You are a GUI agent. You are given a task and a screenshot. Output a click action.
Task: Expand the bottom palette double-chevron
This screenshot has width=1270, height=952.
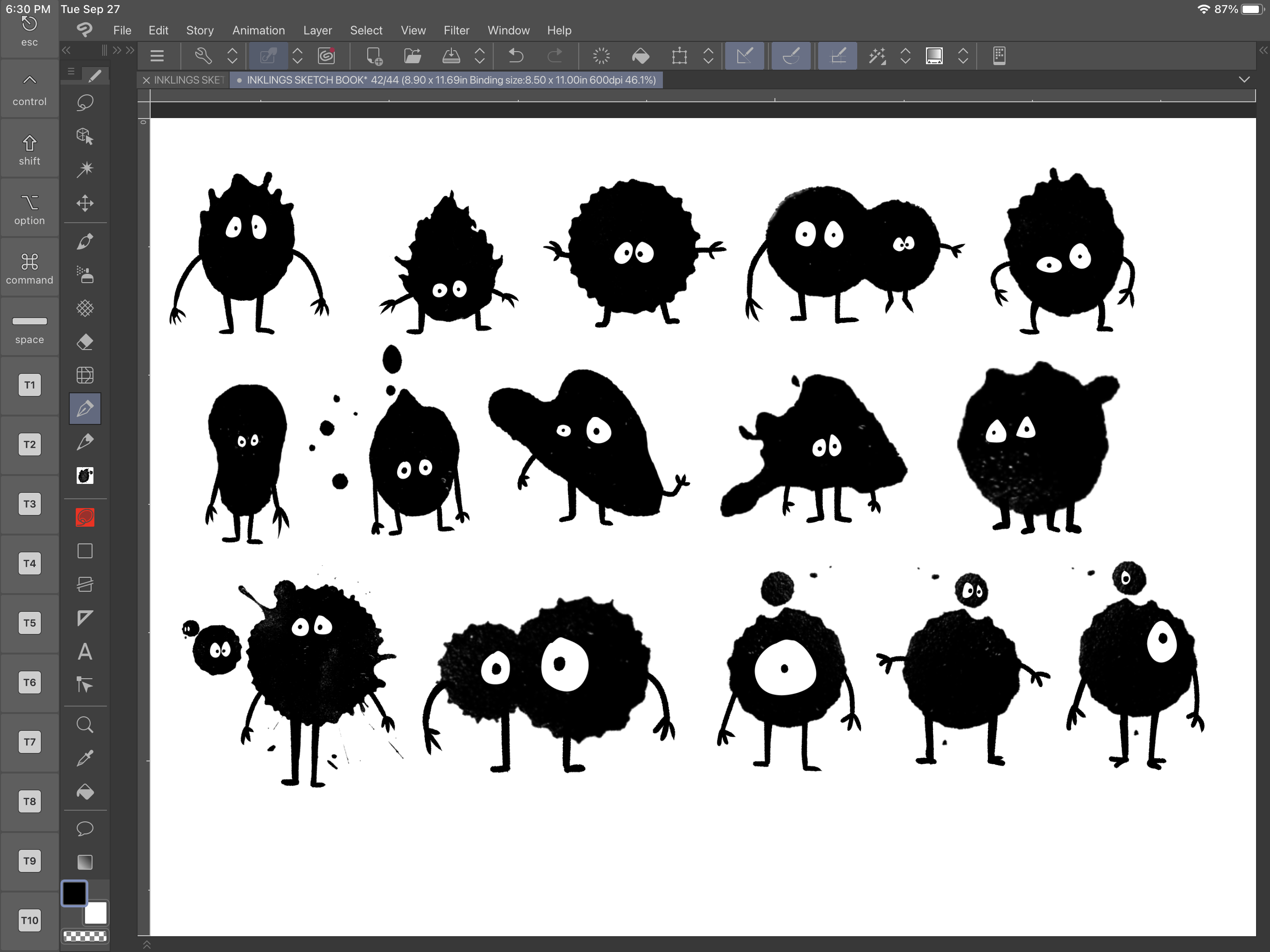pyautogui.click(x=146, y=945)
